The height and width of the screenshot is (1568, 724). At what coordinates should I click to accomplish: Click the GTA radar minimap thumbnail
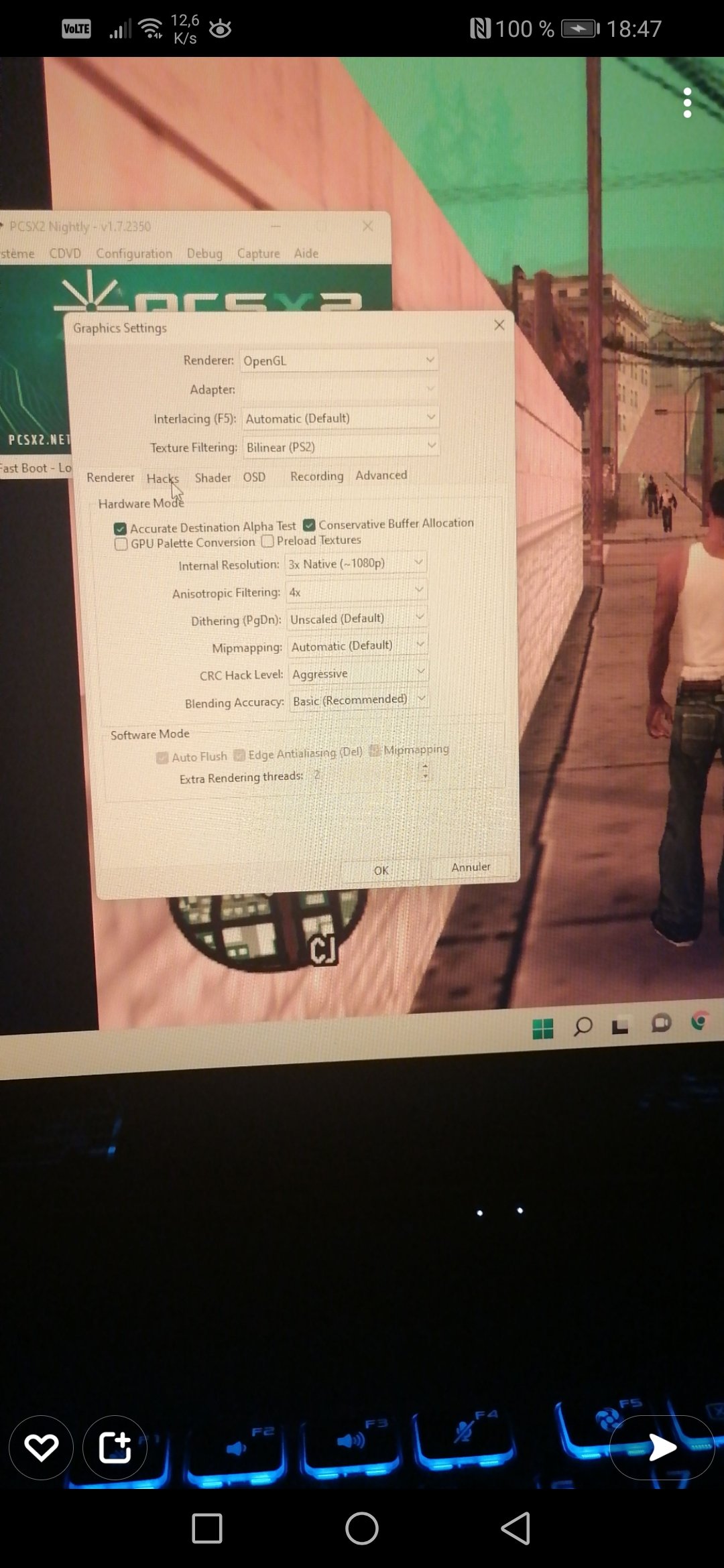coord(268,931)
